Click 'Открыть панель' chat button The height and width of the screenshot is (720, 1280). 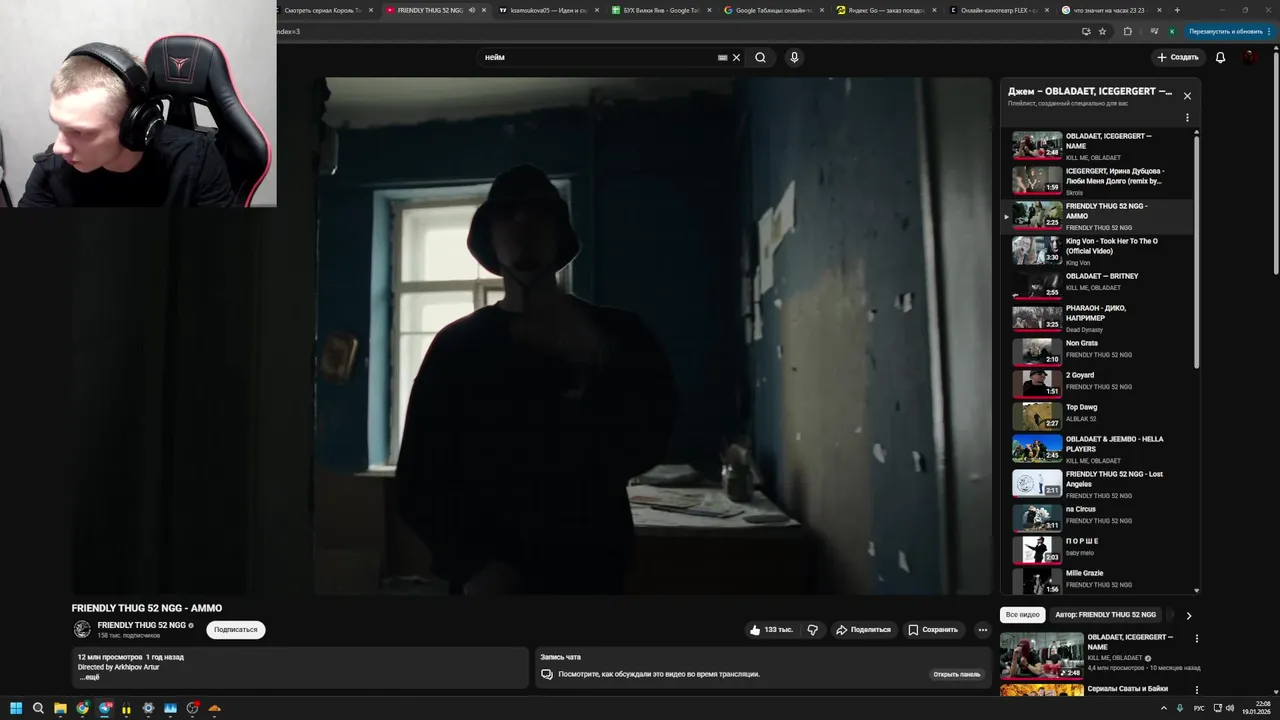[957, 674]
